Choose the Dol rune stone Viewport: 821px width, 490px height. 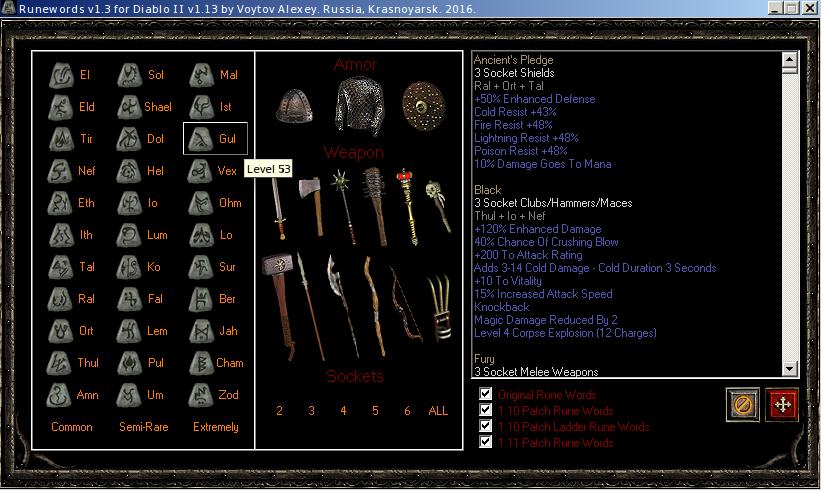point(129,139)
